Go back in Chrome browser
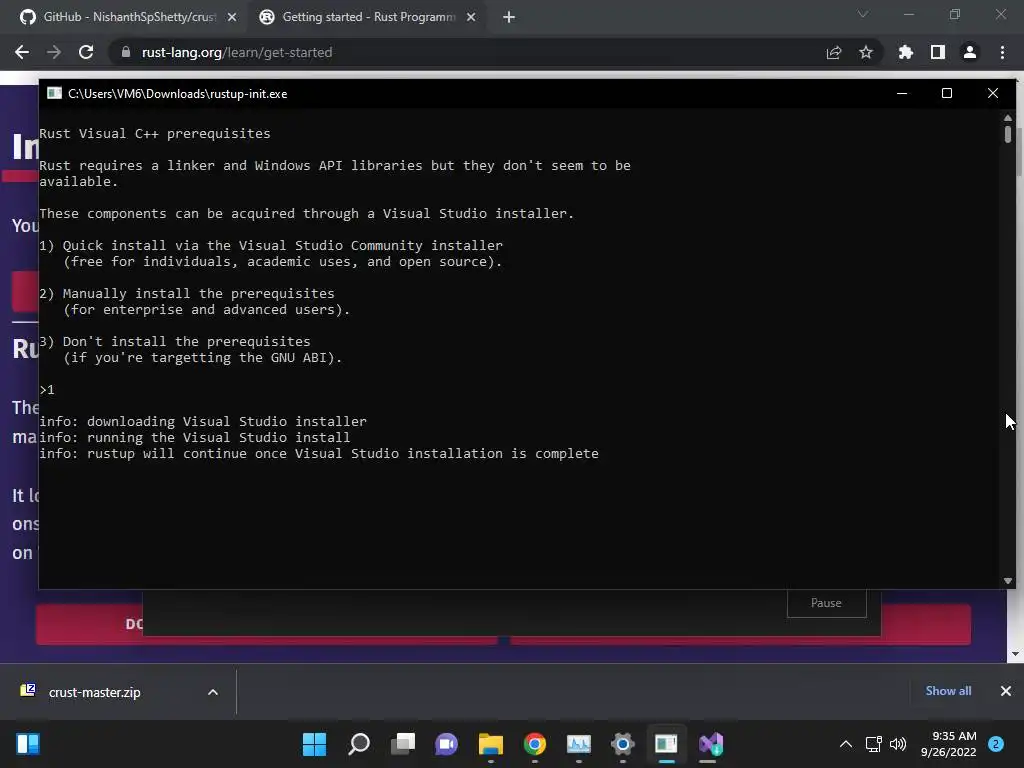1024x768 pixels. [22, 52]
